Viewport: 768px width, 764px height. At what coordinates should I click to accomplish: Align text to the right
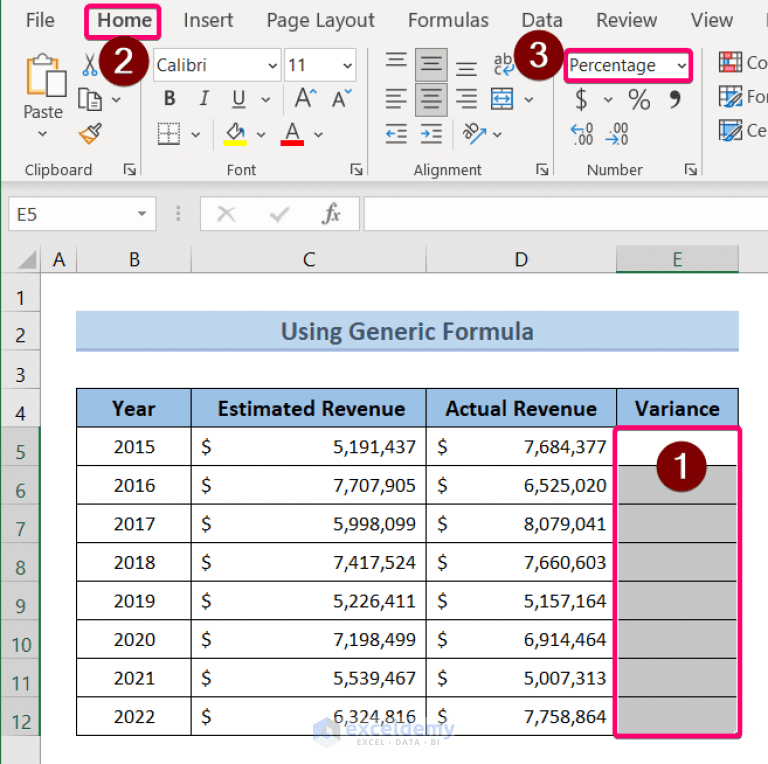click(466, 99)
